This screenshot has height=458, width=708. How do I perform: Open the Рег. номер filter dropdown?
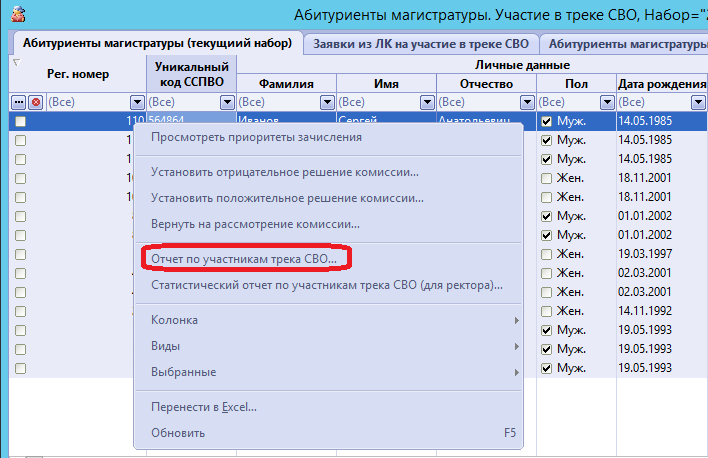[x=137, y=103]
